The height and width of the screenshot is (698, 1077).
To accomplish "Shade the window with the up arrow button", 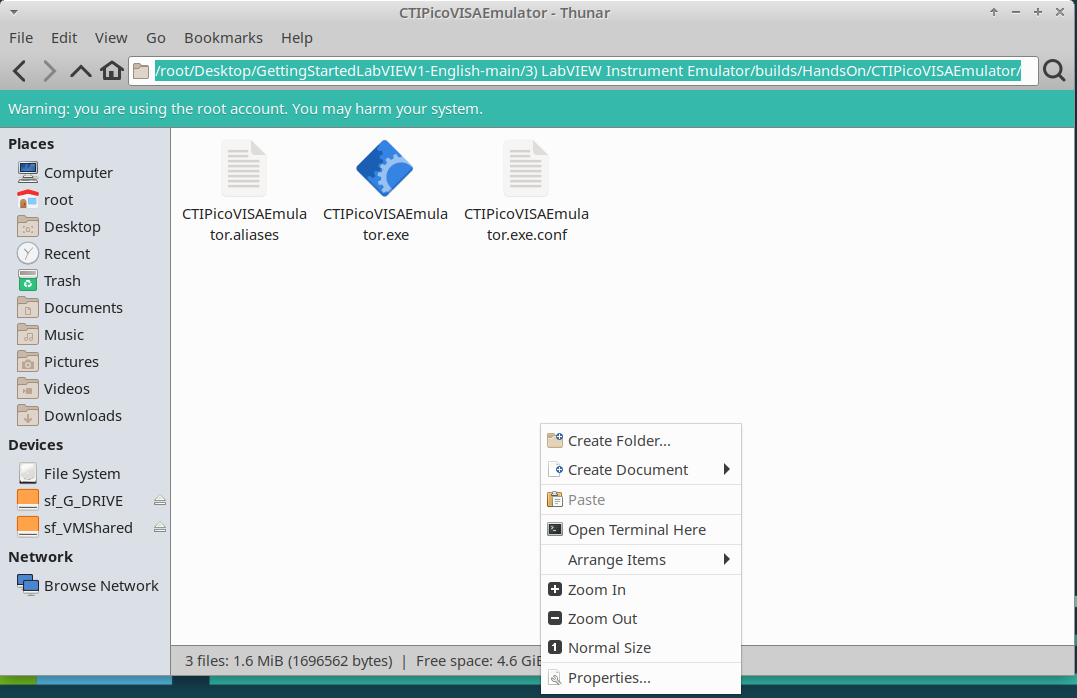I will 994,12.
